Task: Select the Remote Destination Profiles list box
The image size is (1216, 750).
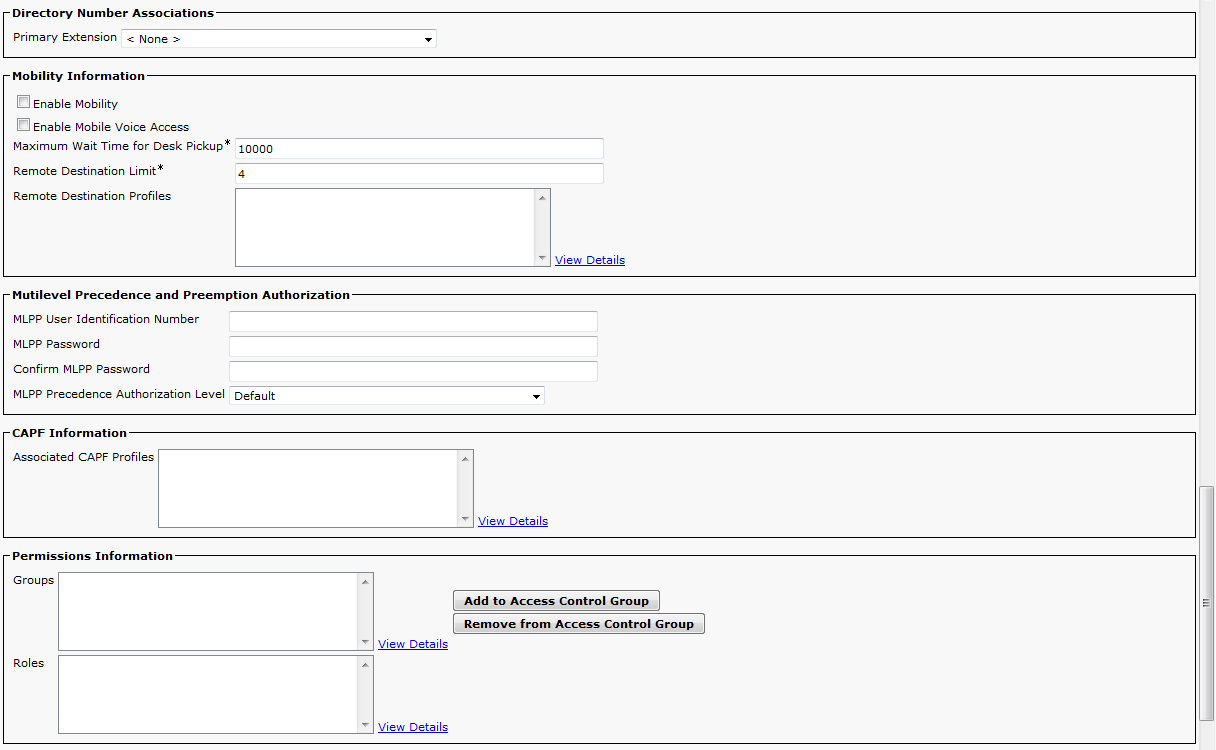Action: pyautogui.click(x=385, y=228)
